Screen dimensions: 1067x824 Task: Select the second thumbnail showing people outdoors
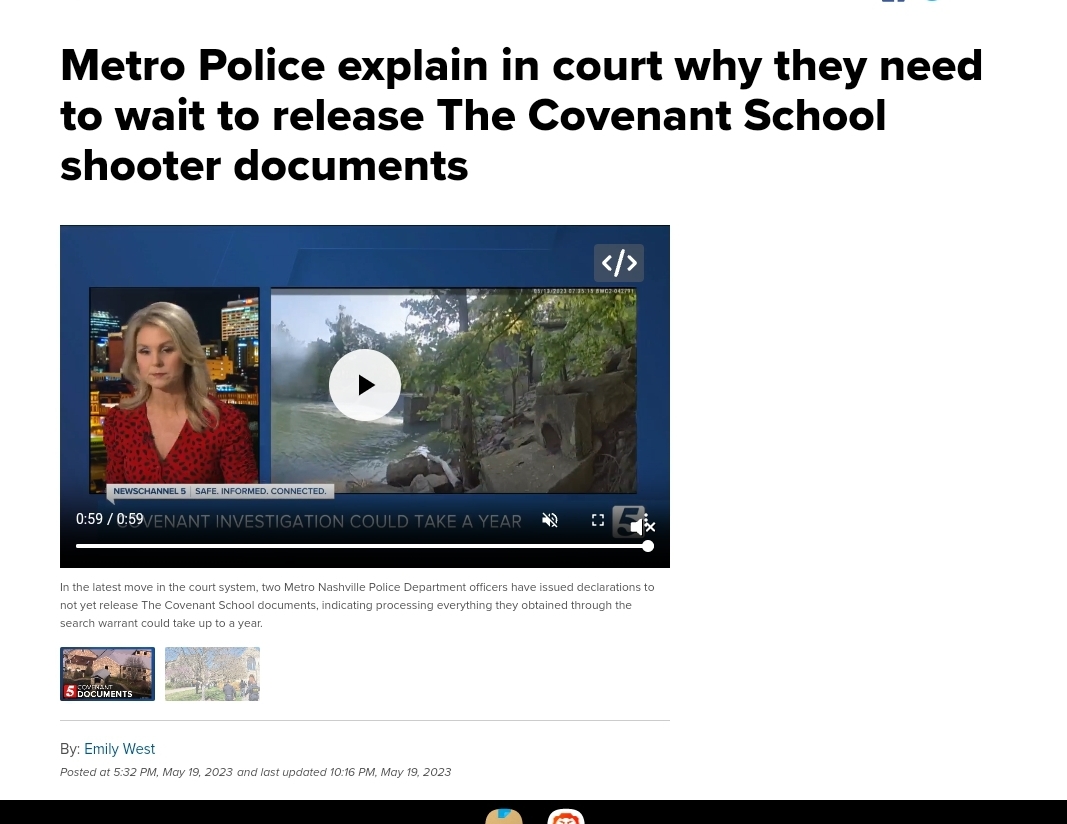(x=212, y=674)
